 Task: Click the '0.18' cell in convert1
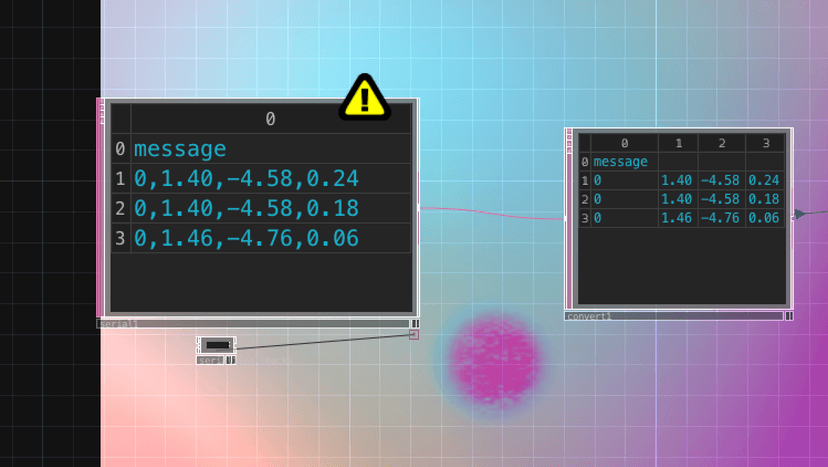click(766, 199)
